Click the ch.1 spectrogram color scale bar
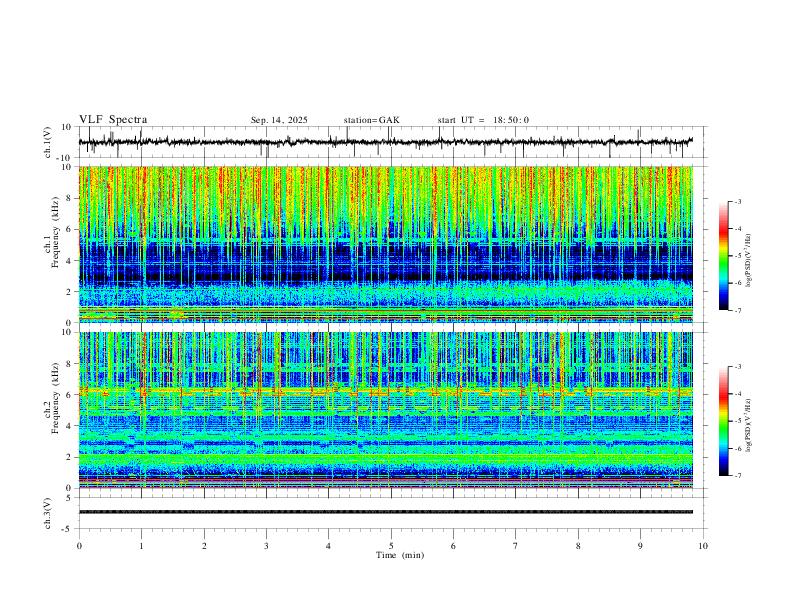This screenshot has height=612, width=792. point(724,256)
